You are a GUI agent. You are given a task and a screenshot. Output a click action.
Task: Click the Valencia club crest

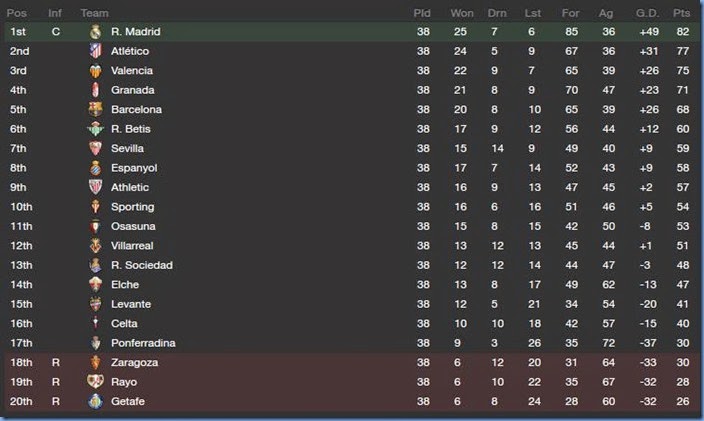pyautogui.click(x=95, y=71)
